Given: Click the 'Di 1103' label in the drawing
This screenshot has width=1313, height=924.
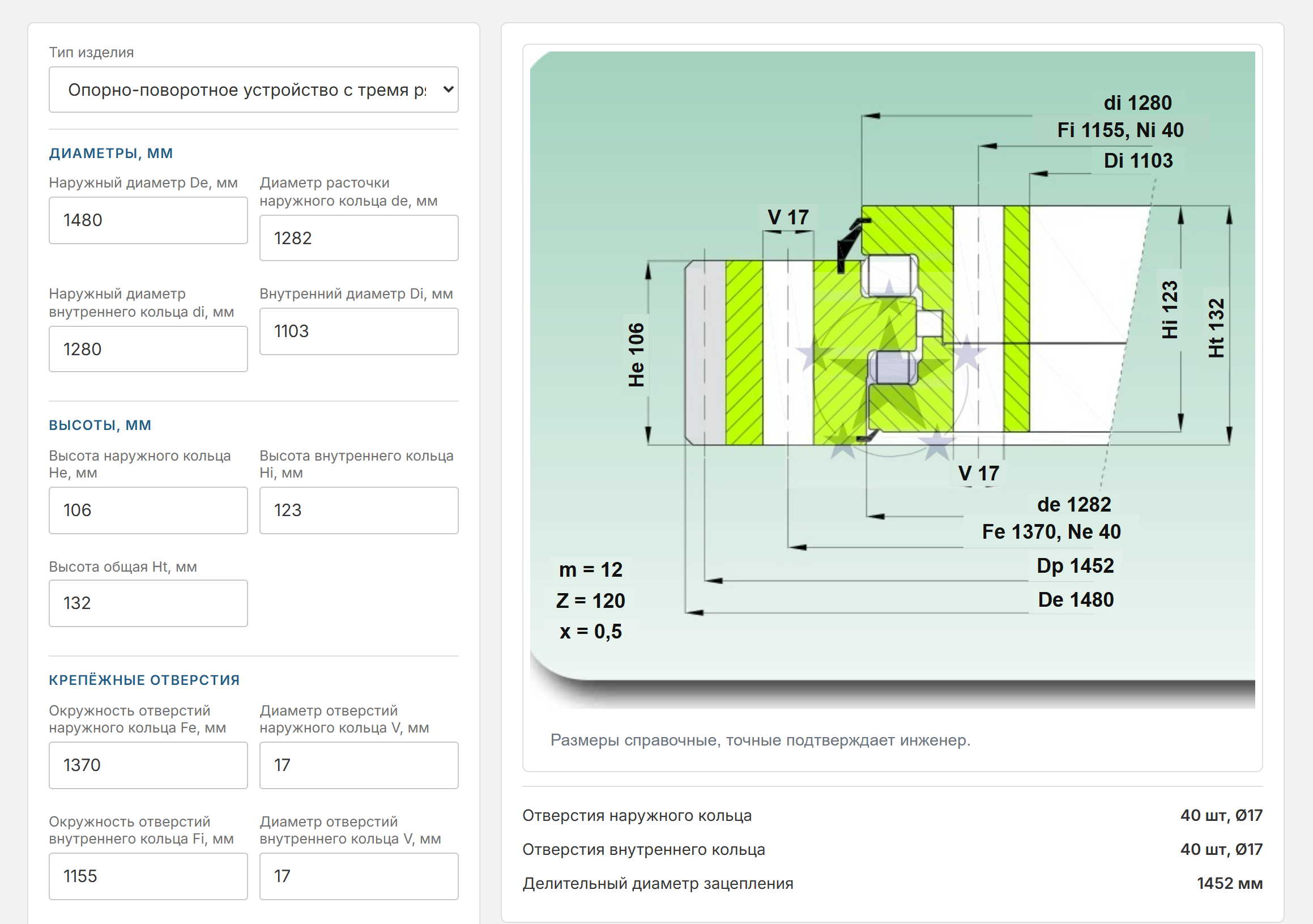Looking at the screenshot, I should [x=1138, y=161].
